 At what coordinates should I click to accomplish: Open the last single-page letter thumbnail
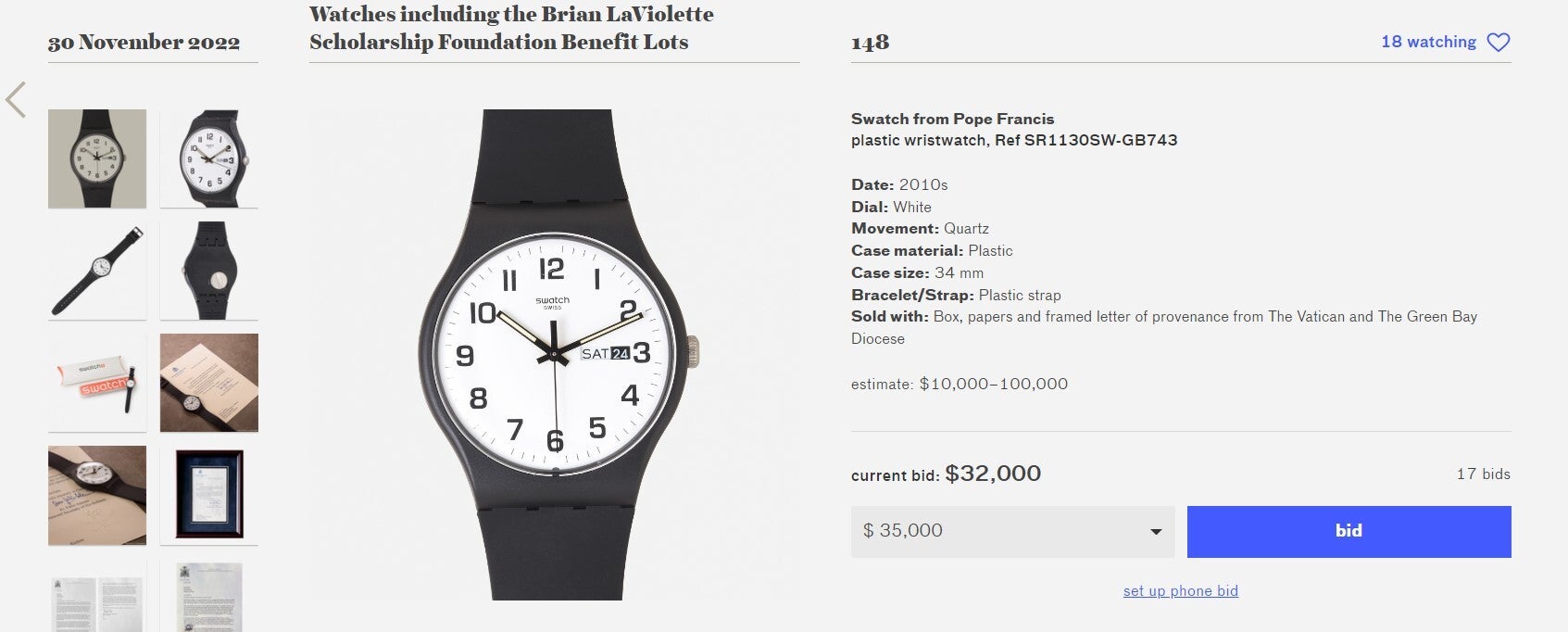pos(209,595)
